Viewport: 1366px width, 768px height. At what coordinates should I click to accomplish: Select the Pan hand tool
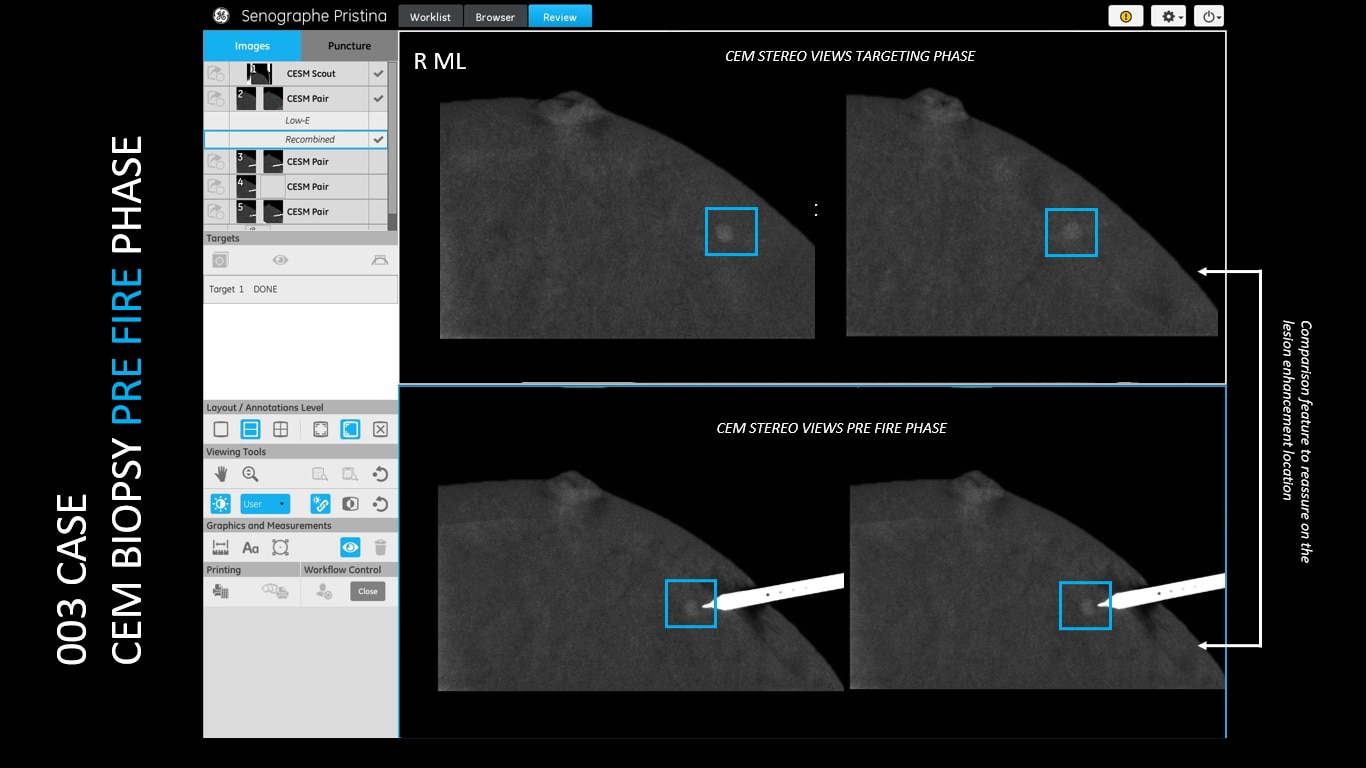pyautogui.click(x=221, y=474)
